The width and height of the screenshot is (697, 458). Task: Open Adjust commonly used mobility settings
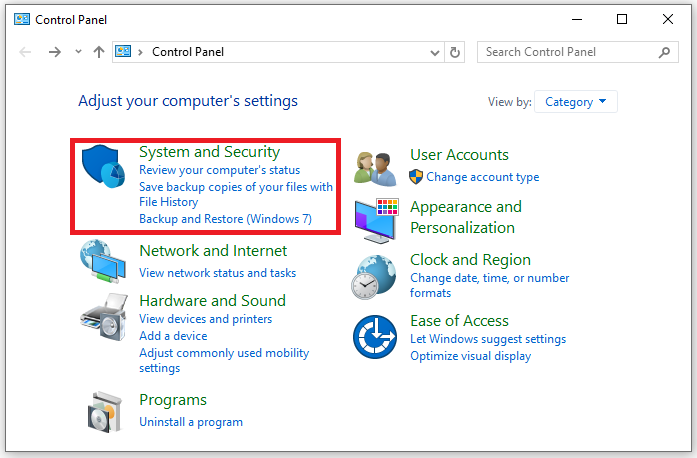point(224,360)
